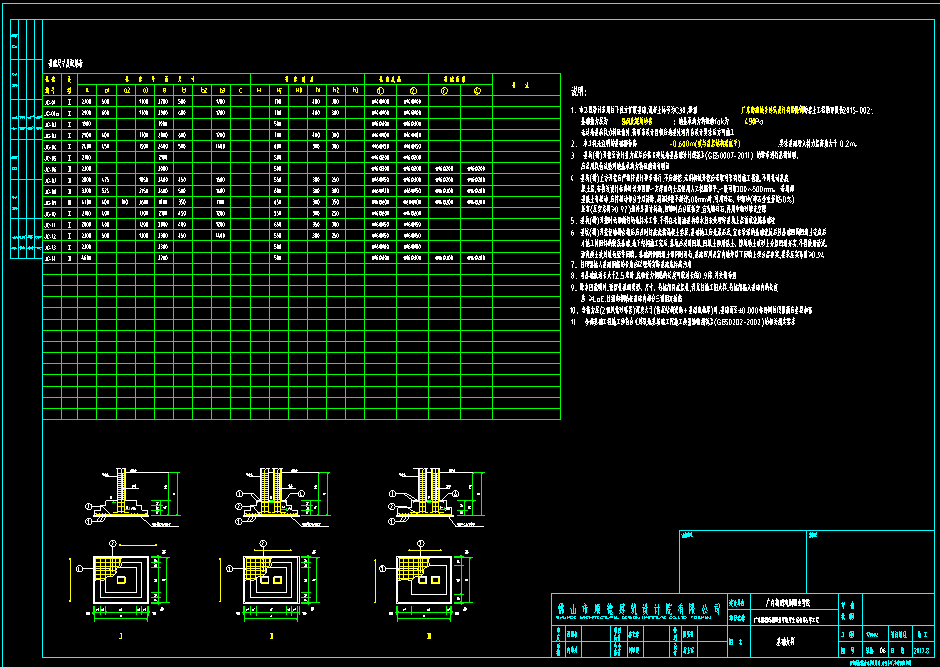
Task: Pick the type II double-column foundation plan view
Action: [272, 580]
